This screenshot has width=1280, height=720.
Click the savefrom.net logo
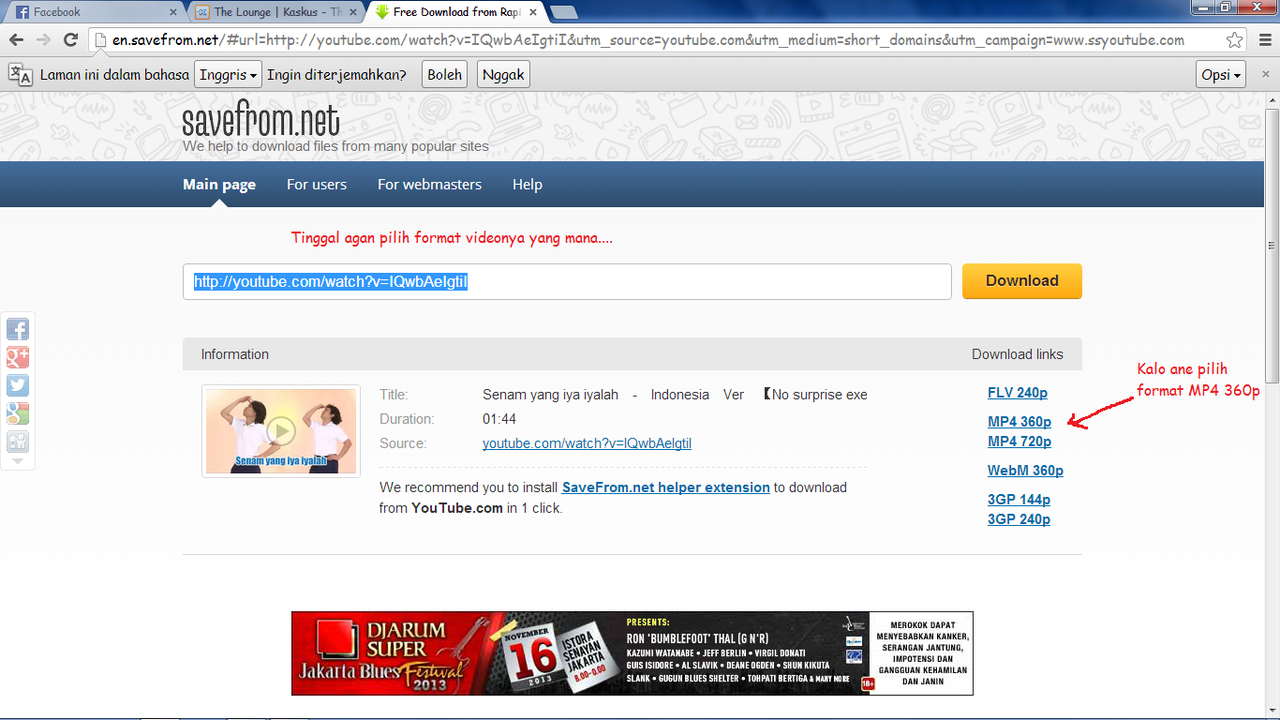pyautogui.click(x=261, y=121)
